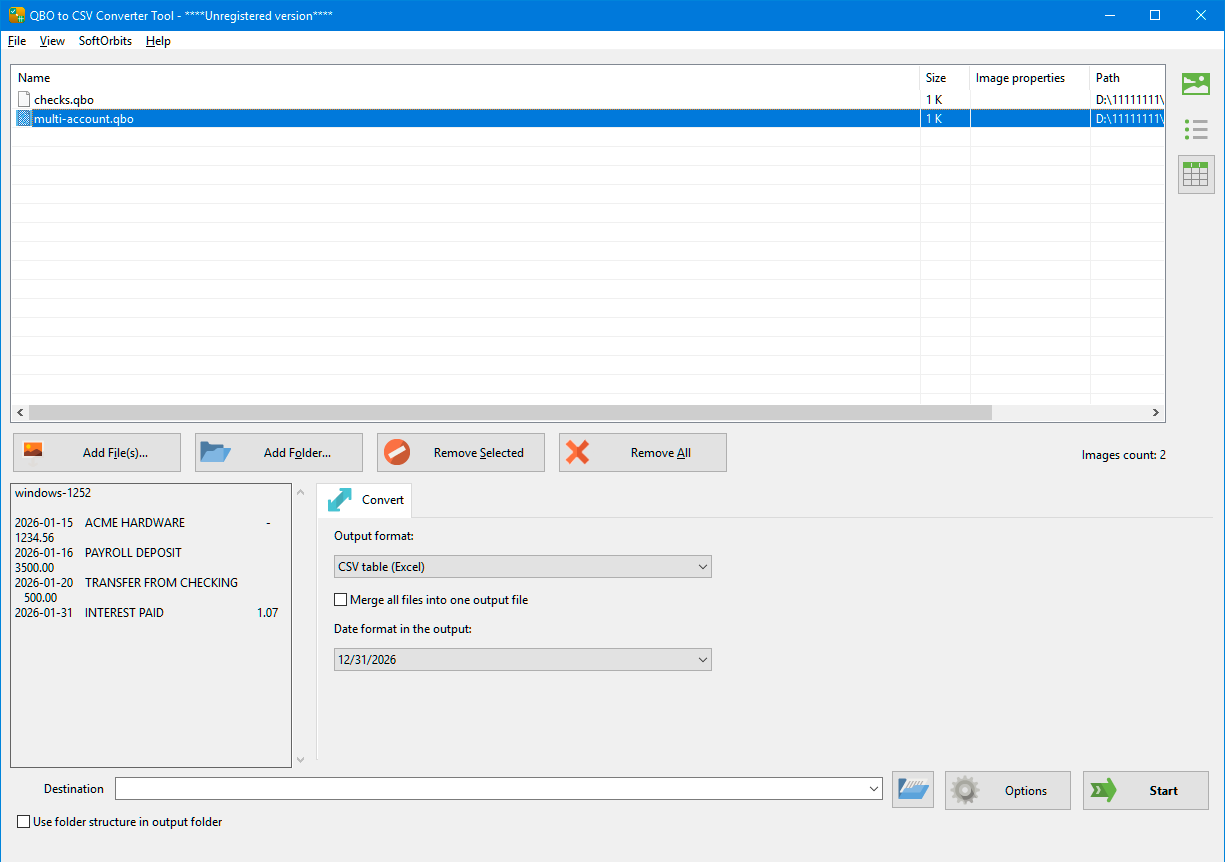Switch to table details view icon
The width and height of the screenshot is (1225, 862).
(x=1196, y=175)
